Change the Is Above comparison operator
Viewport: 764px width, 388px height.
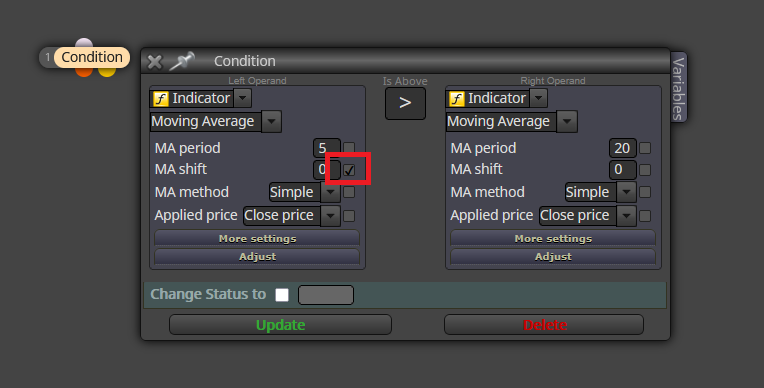405,103
